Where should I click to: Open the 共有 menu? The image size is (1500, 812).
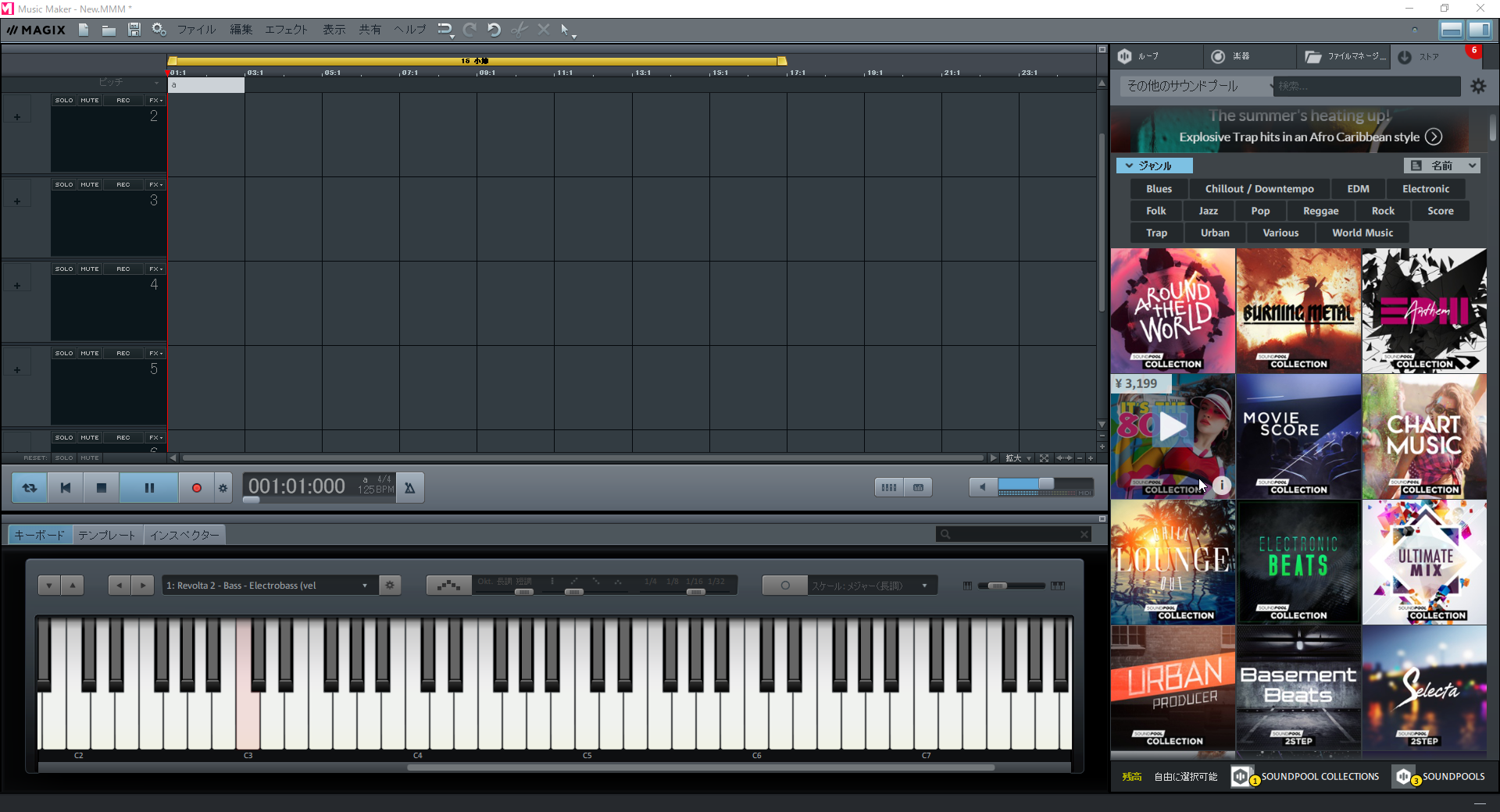coord(370,30)
